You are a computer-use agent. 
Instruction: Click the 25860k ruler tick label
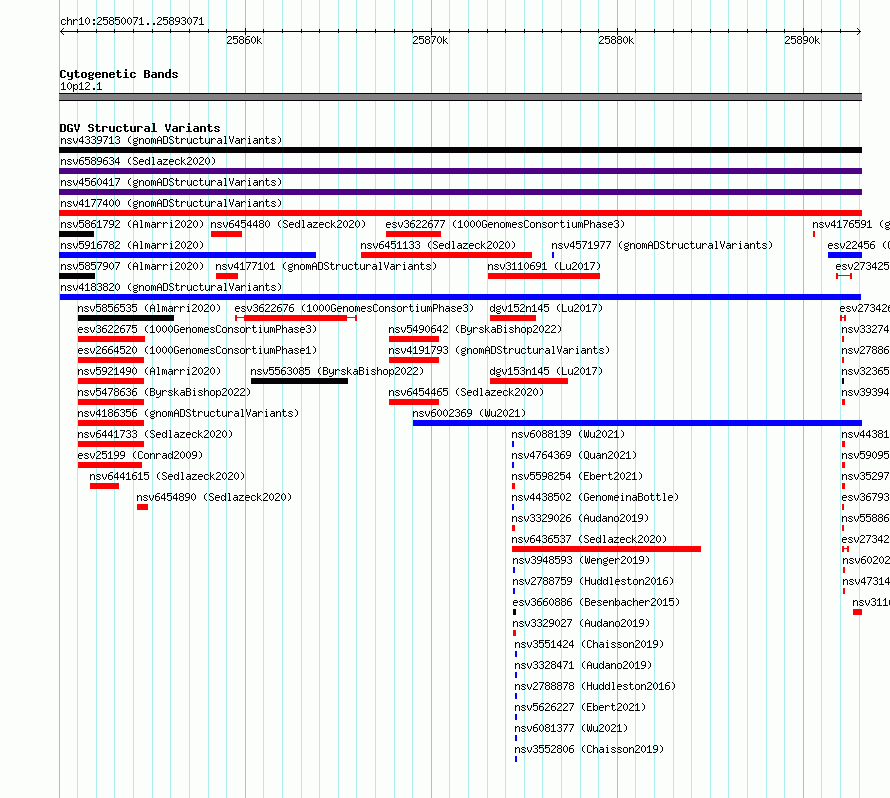[244, 40]
